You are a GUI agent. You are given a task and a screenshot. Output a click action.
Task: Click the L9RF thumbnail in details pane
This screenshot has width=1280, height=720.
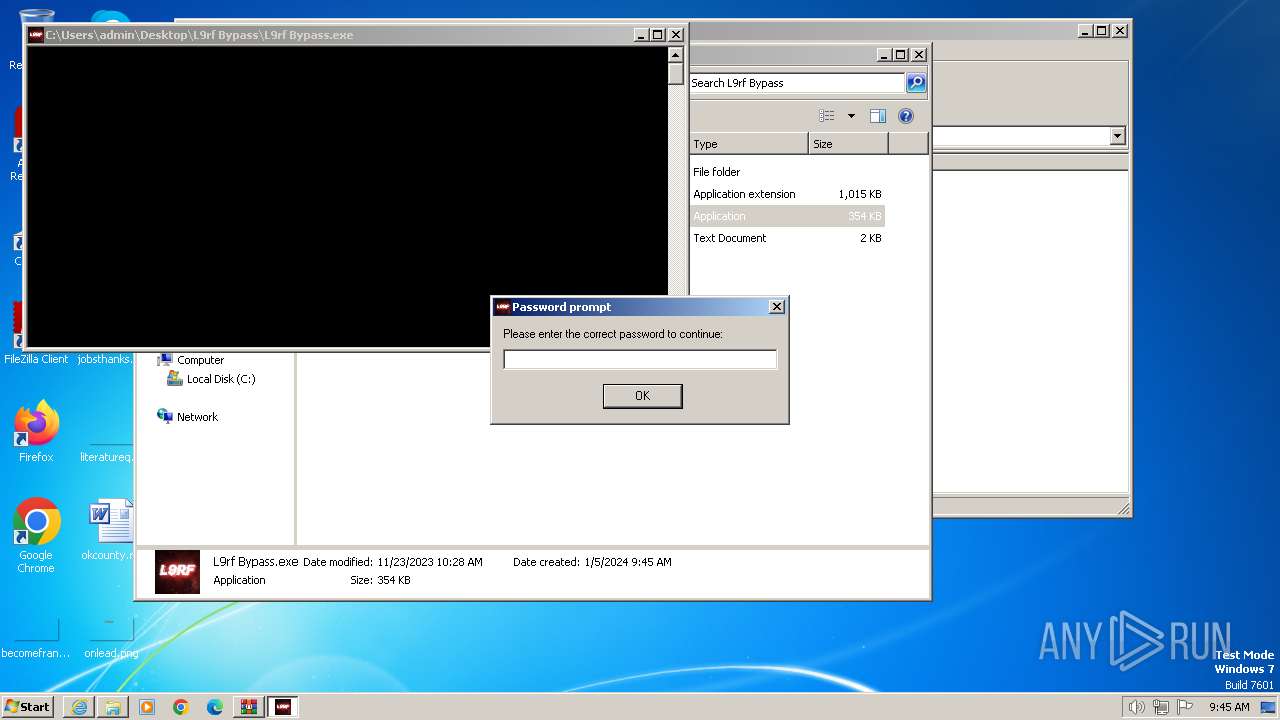[x=177, y=572]
